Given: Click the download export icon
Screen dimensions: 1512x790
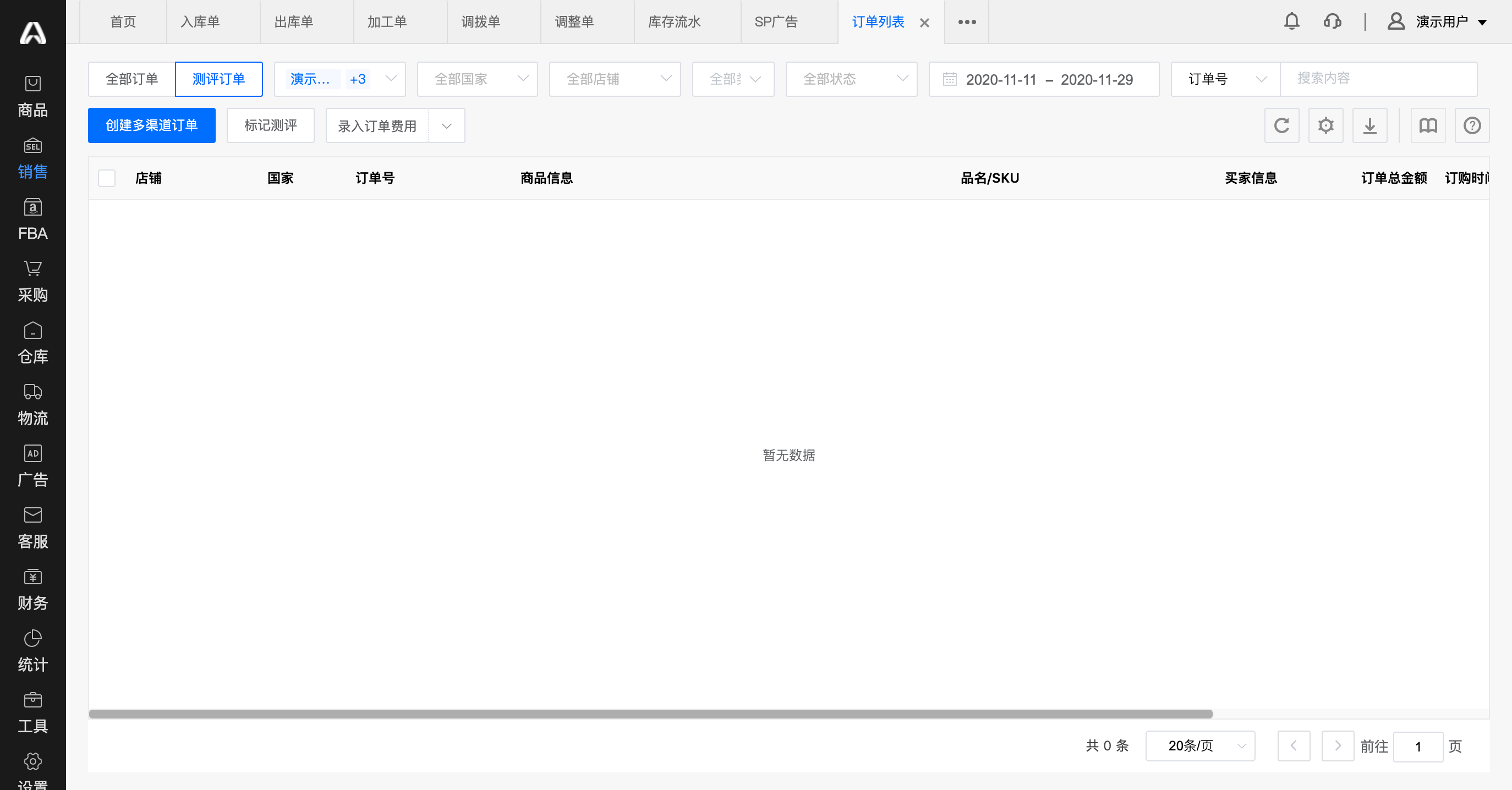Looking at the screenshot, I should (x=1369, y=125).
